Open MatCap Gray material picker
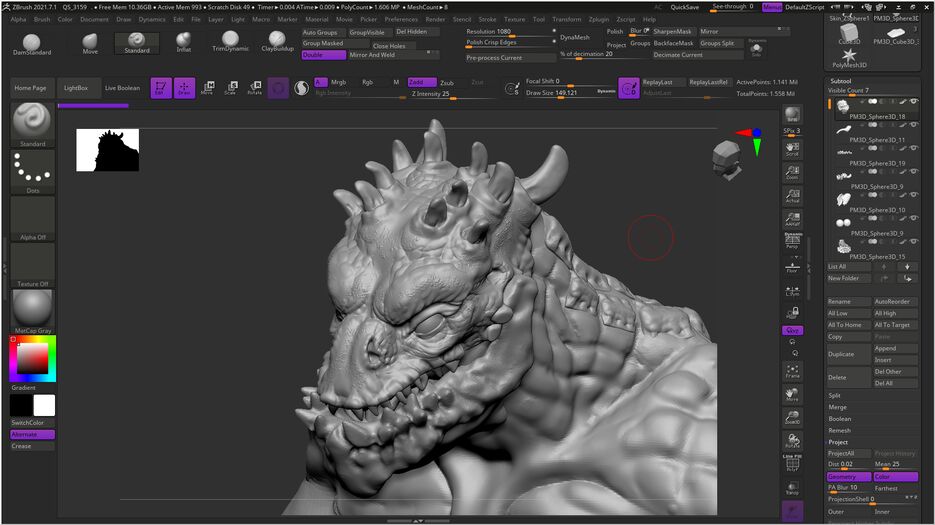The image size is (935, 525). click(32, 311)
